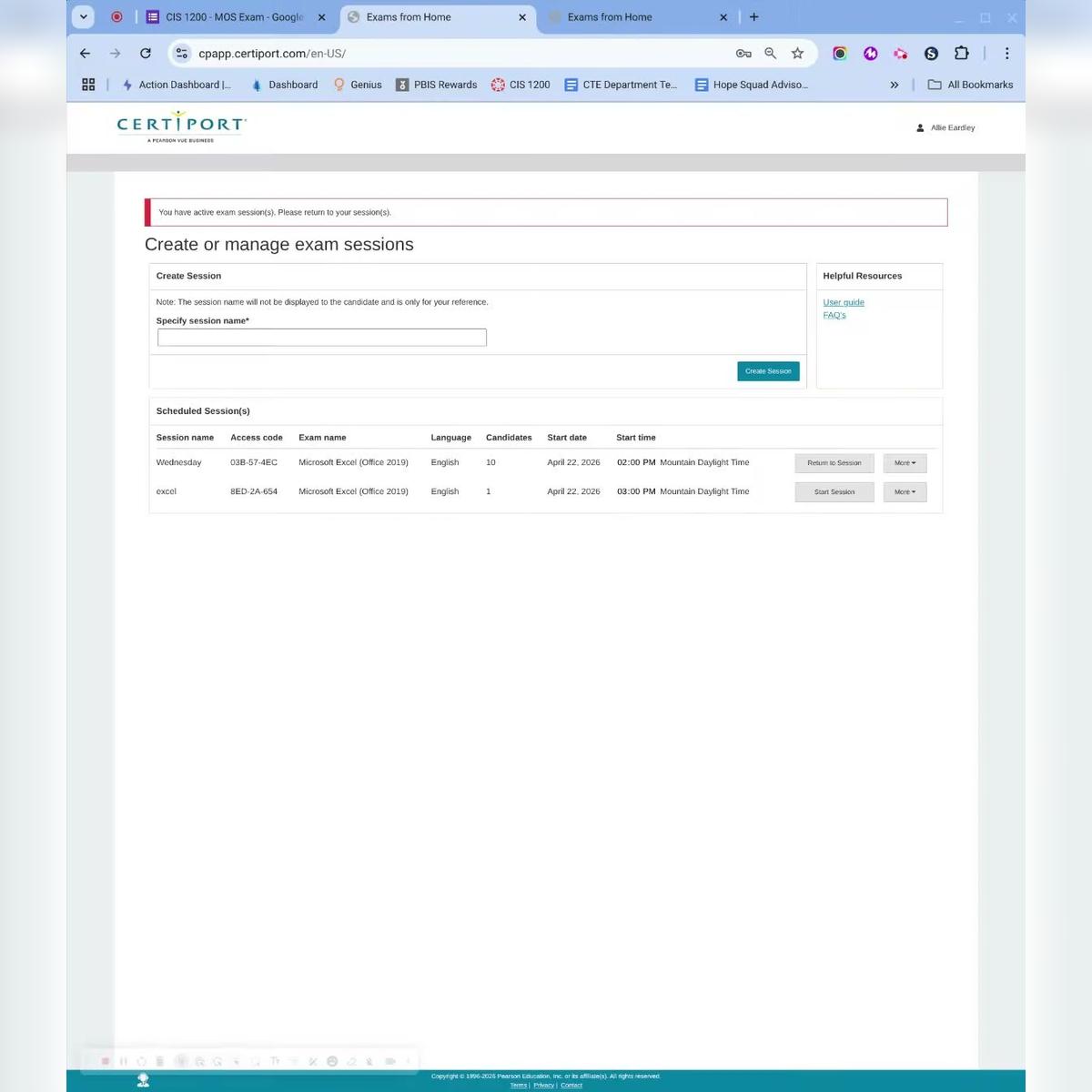Pause the recording from the bottom toolbar
This screenshot has width=1092, height=1092.
coord(124,1061)
